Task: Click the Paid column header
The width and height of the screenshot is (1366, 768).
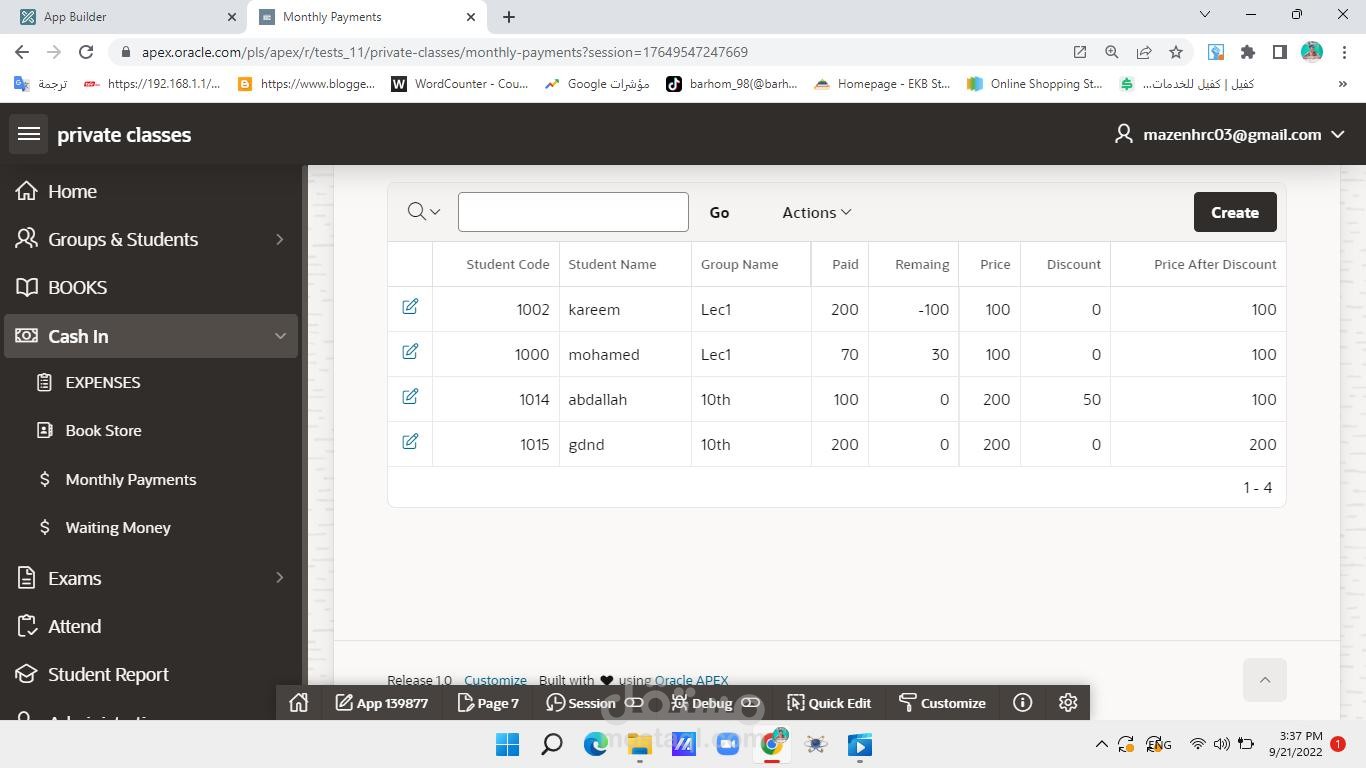Action: pos(845,264)
